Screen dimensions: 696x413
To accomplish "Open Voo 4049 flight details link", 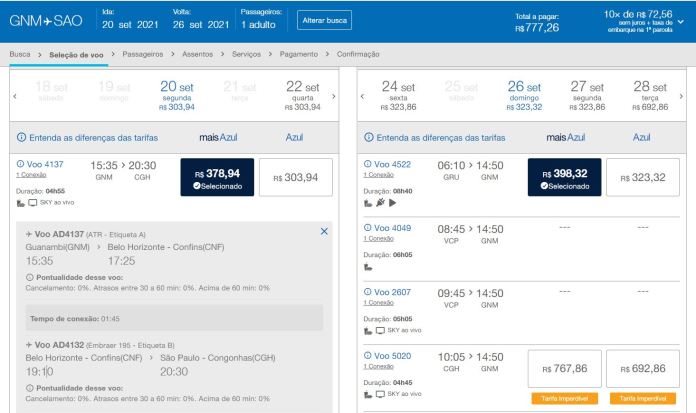I will [392, 228].
